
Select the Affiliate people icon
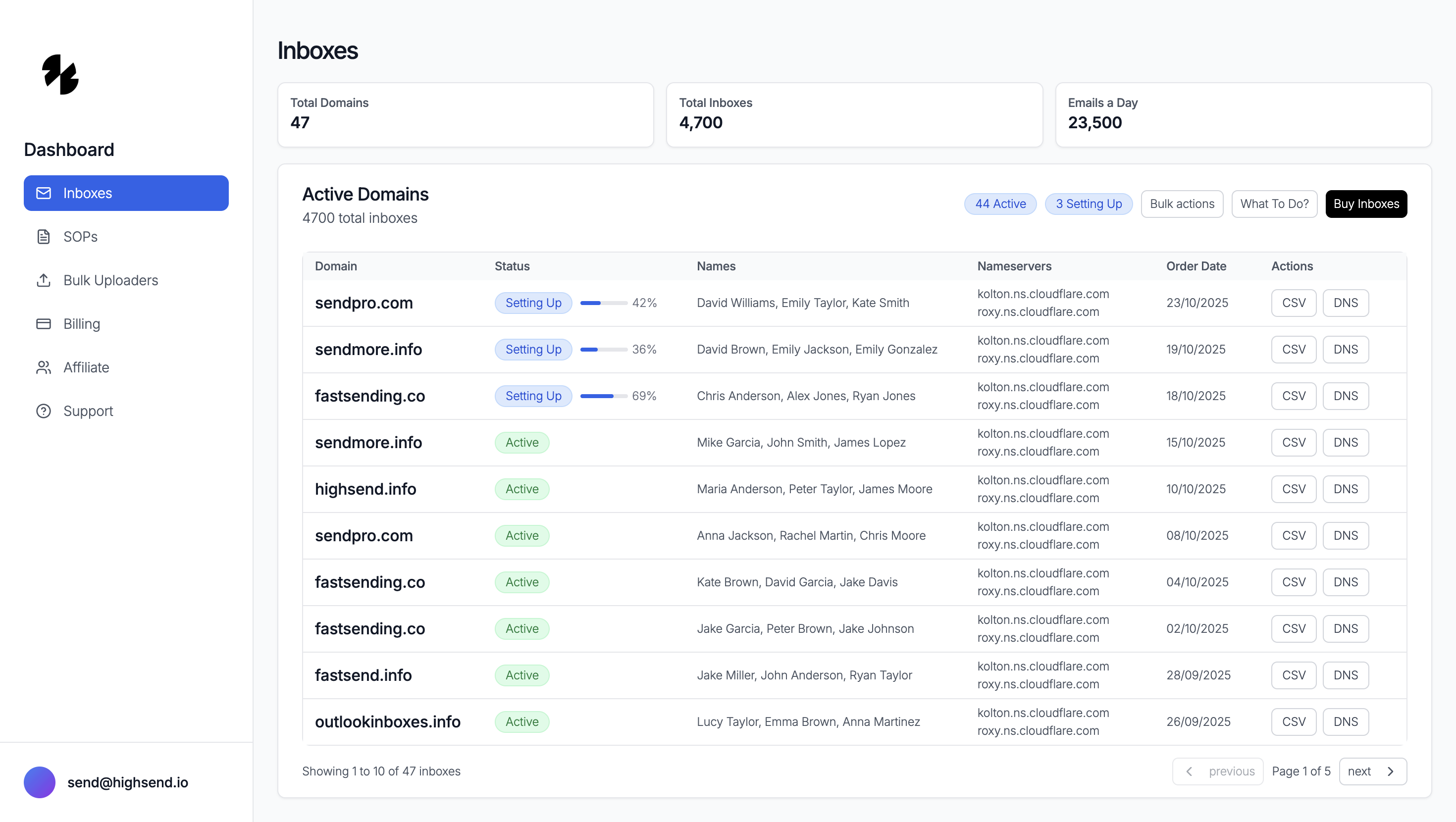[x=44, y=367]
